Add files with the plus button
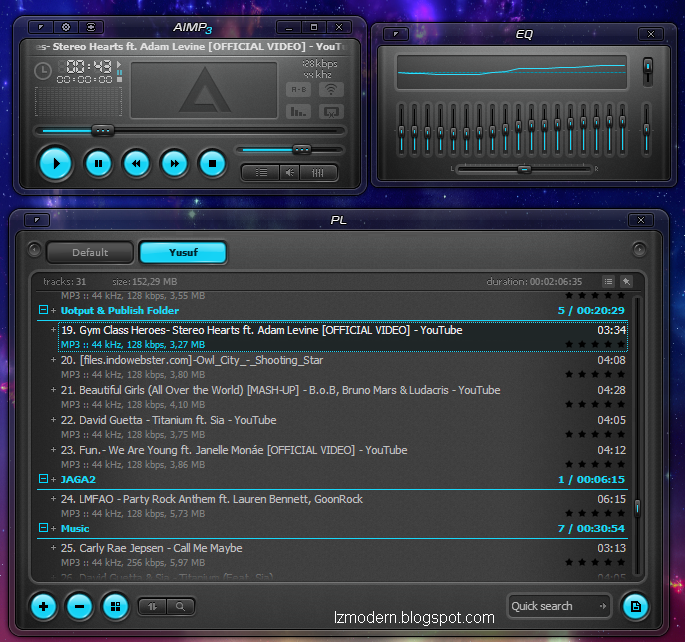 coord(43,607)
